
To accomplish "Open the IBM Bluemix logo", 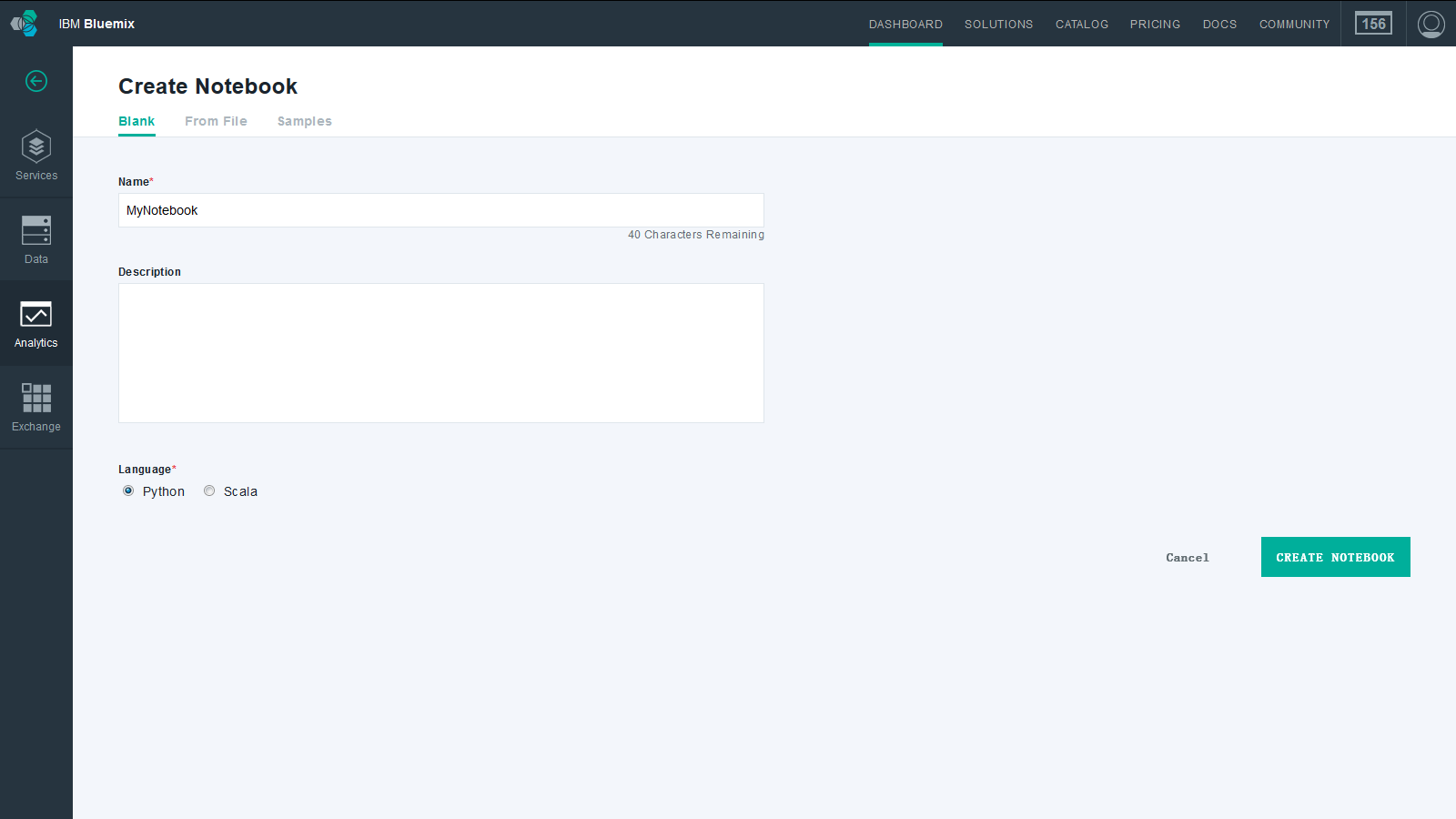I will click(96, 24).
